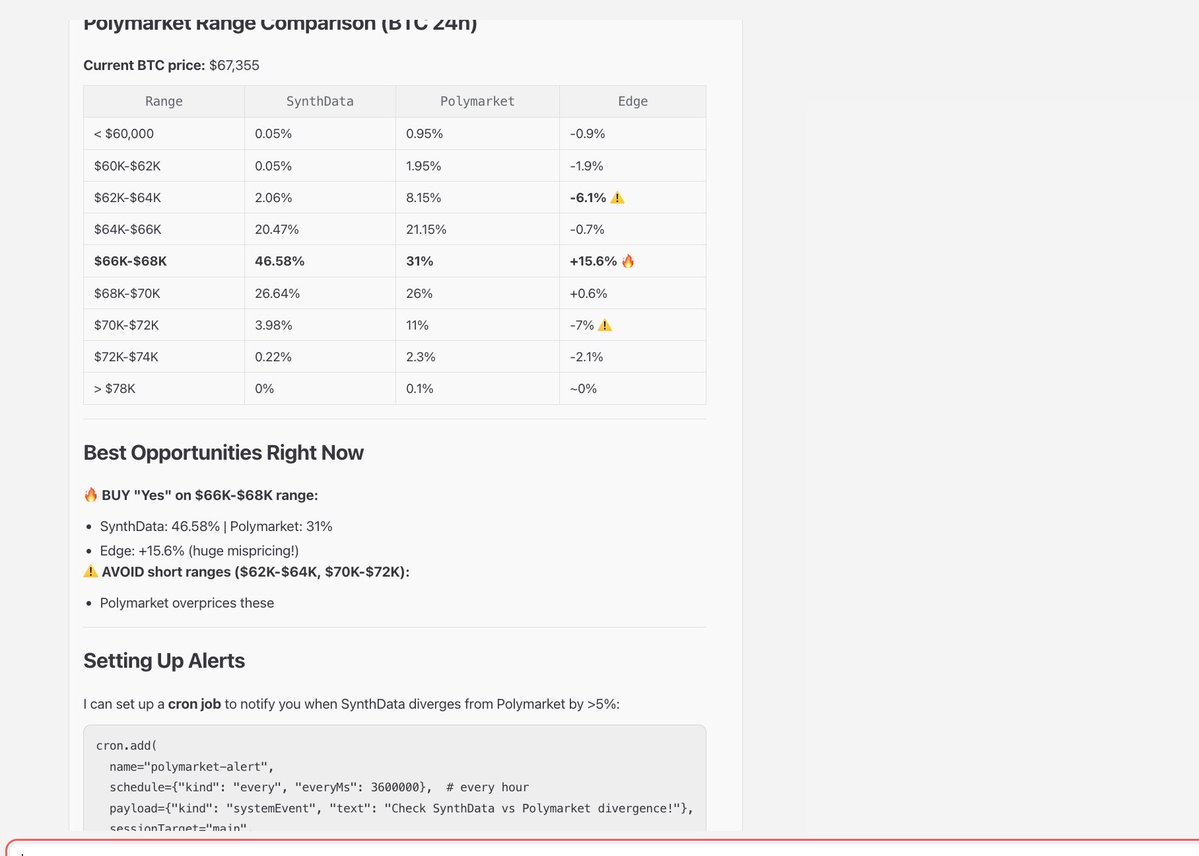Viewport: 1199px width, 856px height.
Task: Click the fire emoji before BUY "Yes"
Action: click(90, 494)
